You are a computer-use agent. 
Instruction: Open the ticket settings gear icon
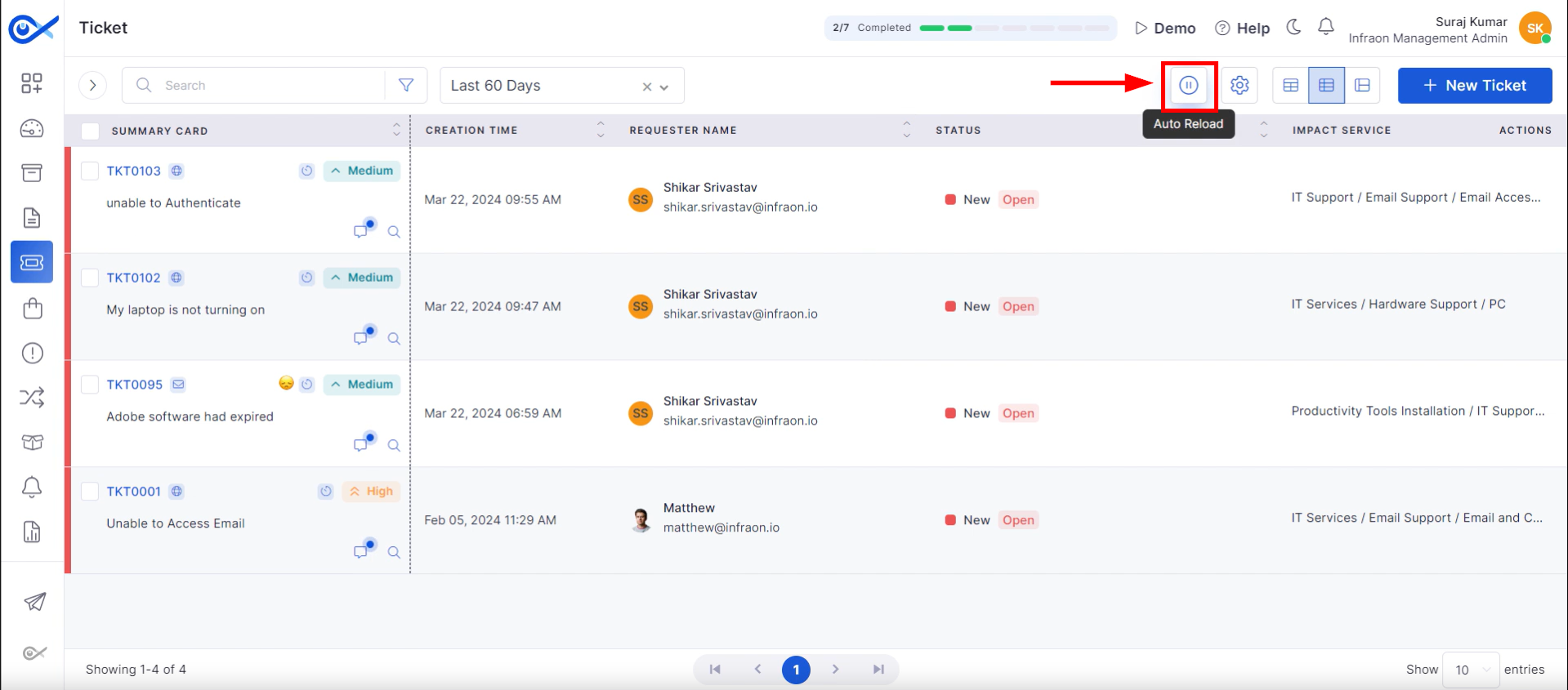(1239, 85)
